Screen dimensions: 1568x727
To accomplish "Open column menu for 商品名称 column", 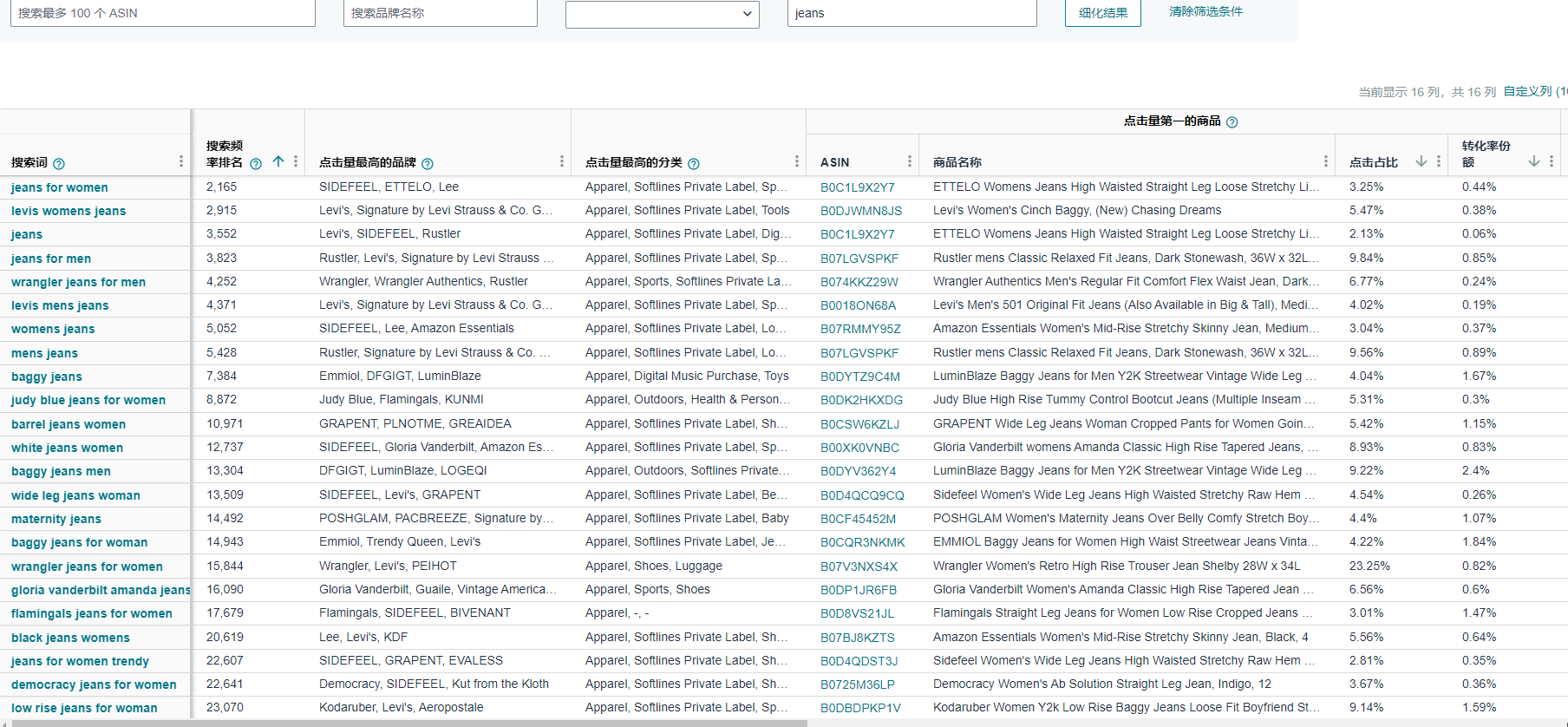I will point(1326,161).
